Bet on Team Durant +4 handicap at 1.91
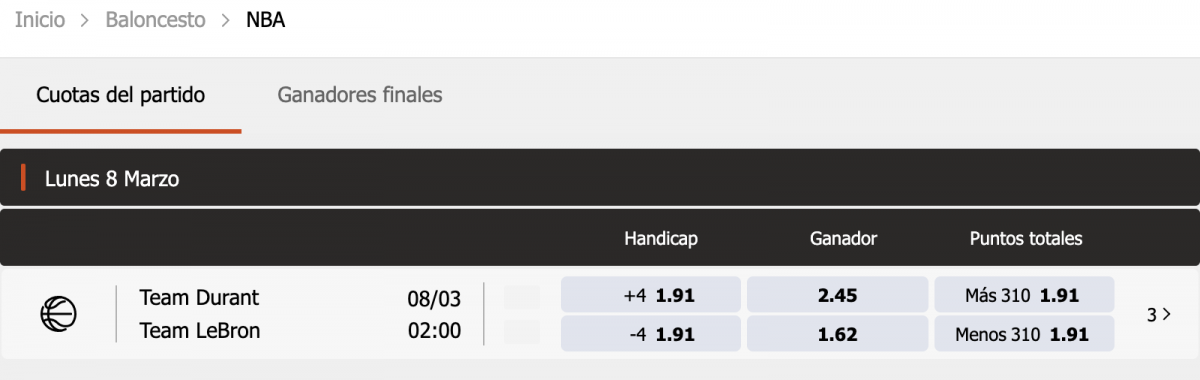The width and height of the screenshot is (1200, 380). (x=651, y=296)
